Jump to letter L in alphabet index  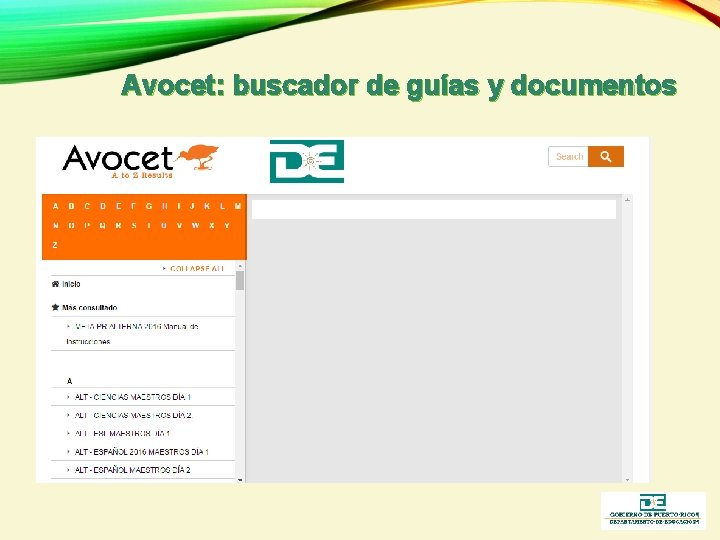pos(222,206)
